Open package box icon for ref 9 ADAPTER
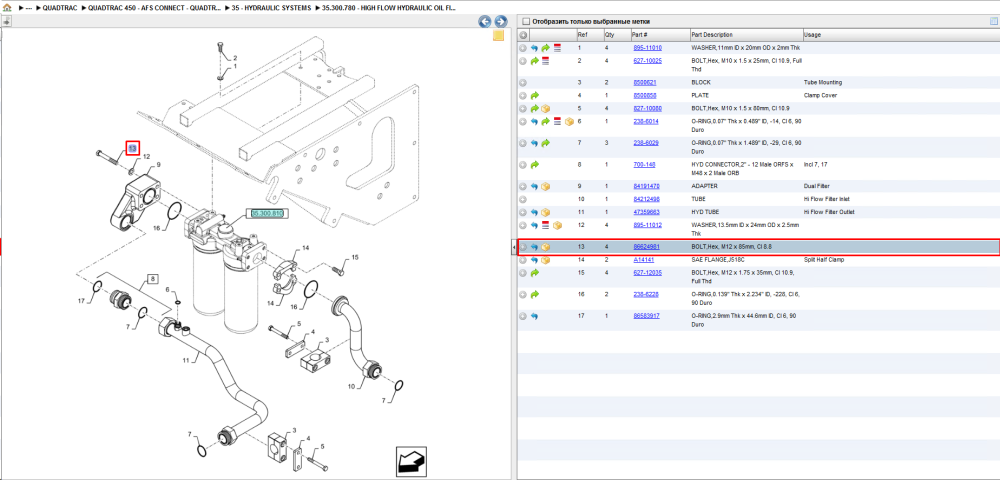Viewport: 1000px width, 480px height. [x=546, y=187]
